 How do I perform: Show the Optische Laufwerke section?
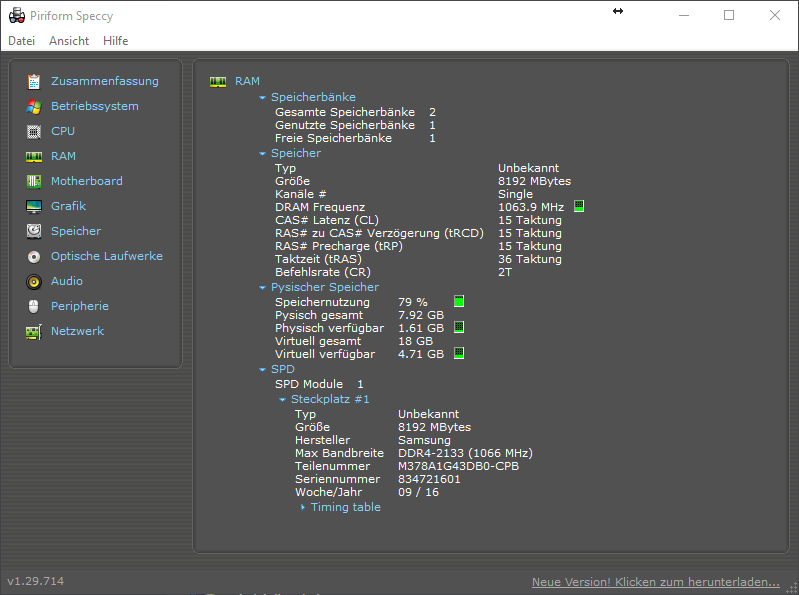pos(106,256)
